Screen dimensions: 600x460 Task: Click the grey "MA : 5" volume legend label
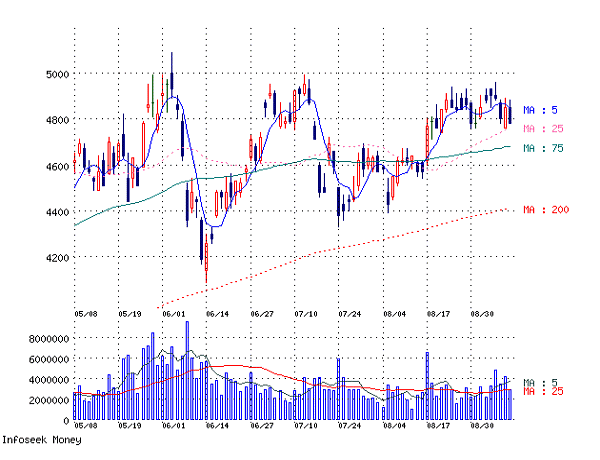[x=540, y=383]
